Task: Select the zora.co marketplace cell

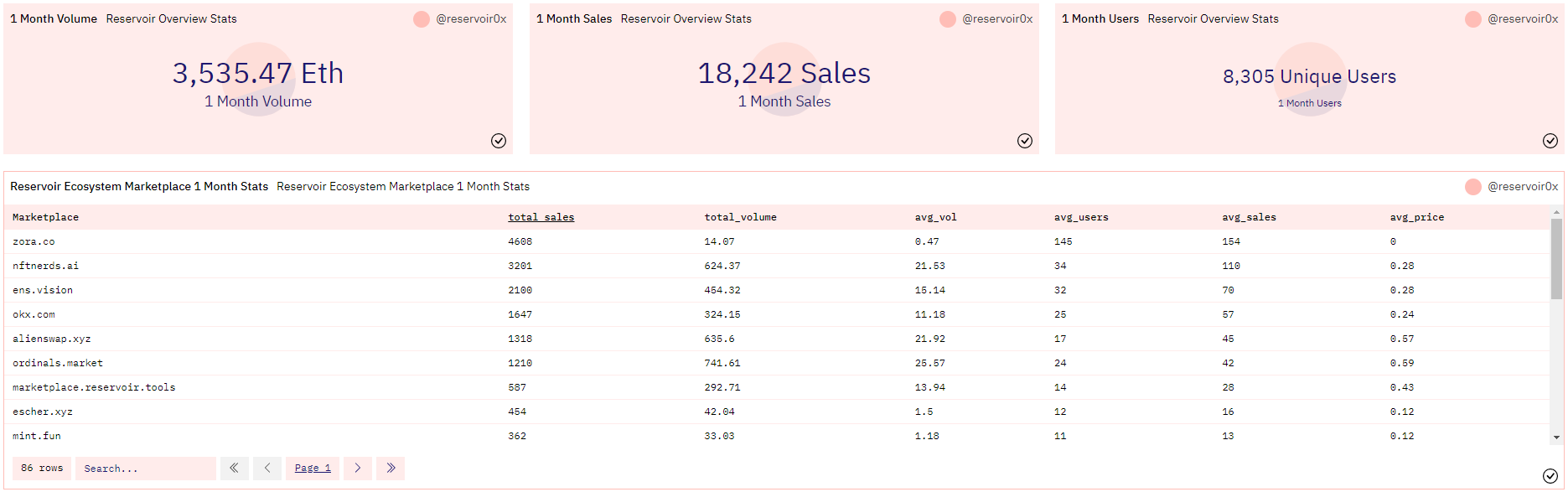Action: tap(34, 241)
